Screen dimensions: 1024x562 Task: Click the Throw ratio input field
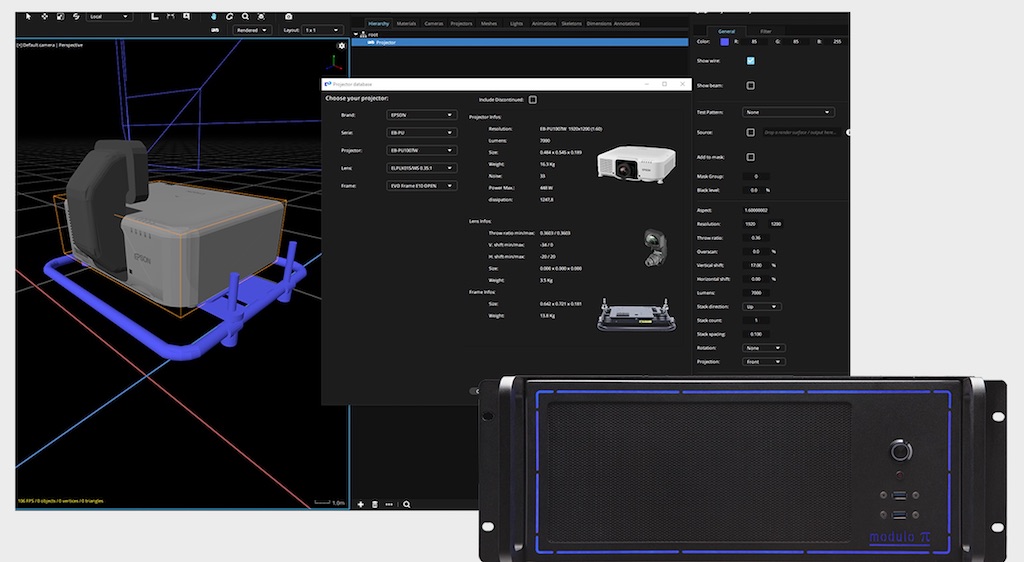(758, 237)
